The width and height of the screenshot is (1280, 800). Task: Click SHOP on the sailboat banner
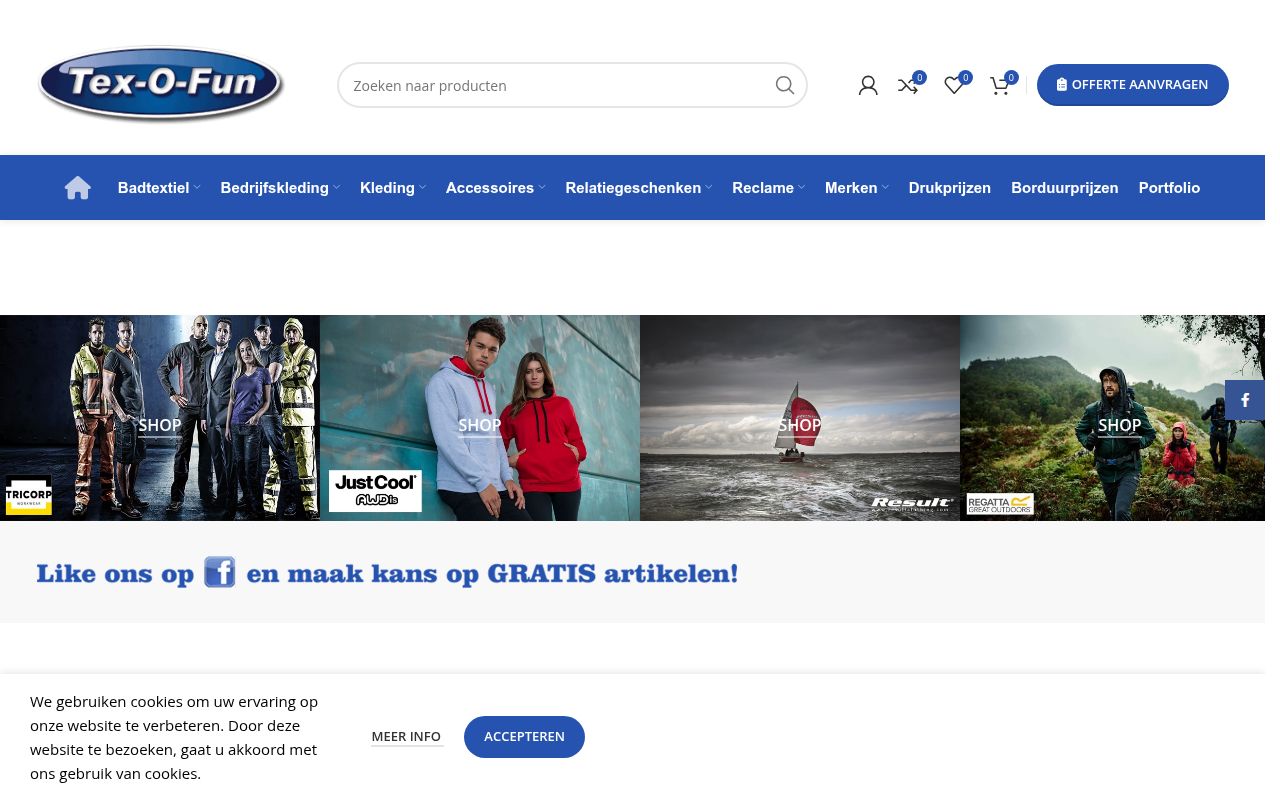click(800, 426)
